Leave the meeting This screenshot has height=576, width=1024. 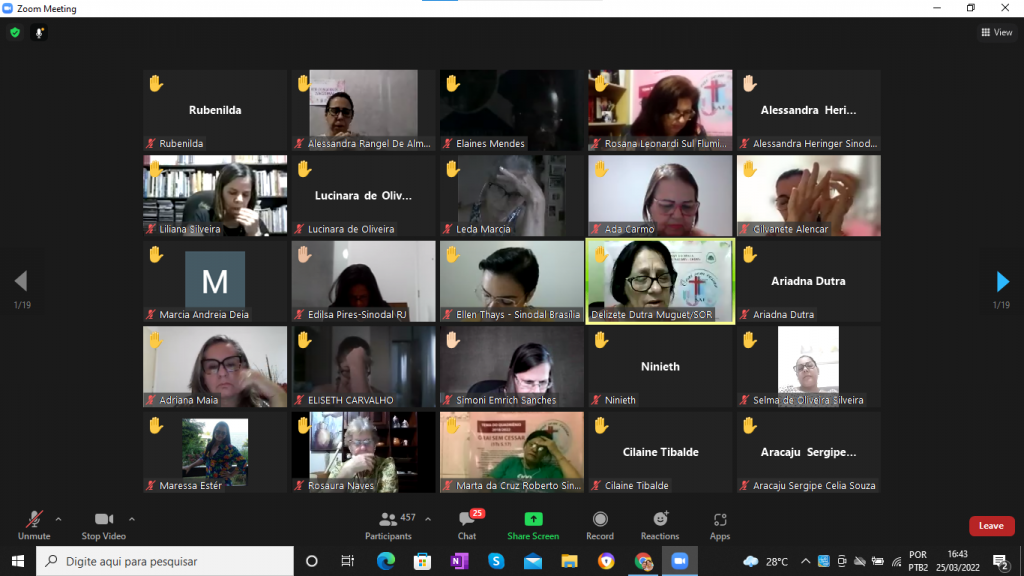point(991,526)
